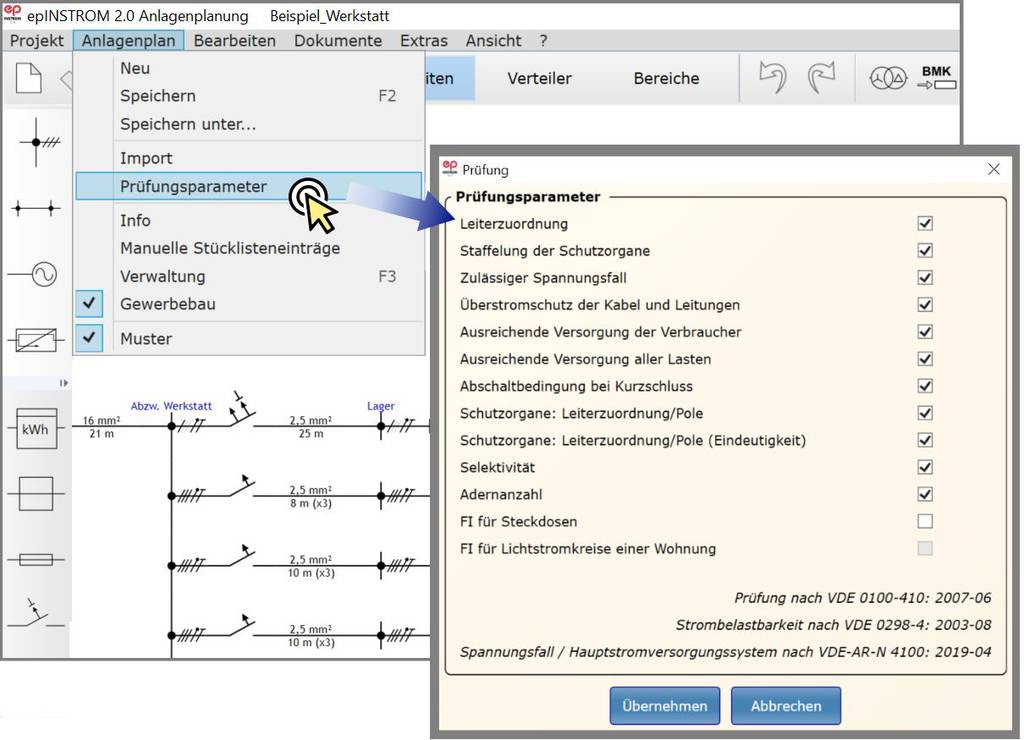Open Verwaltung menu entry
The image size is (1024, 740).
point(249,276)
